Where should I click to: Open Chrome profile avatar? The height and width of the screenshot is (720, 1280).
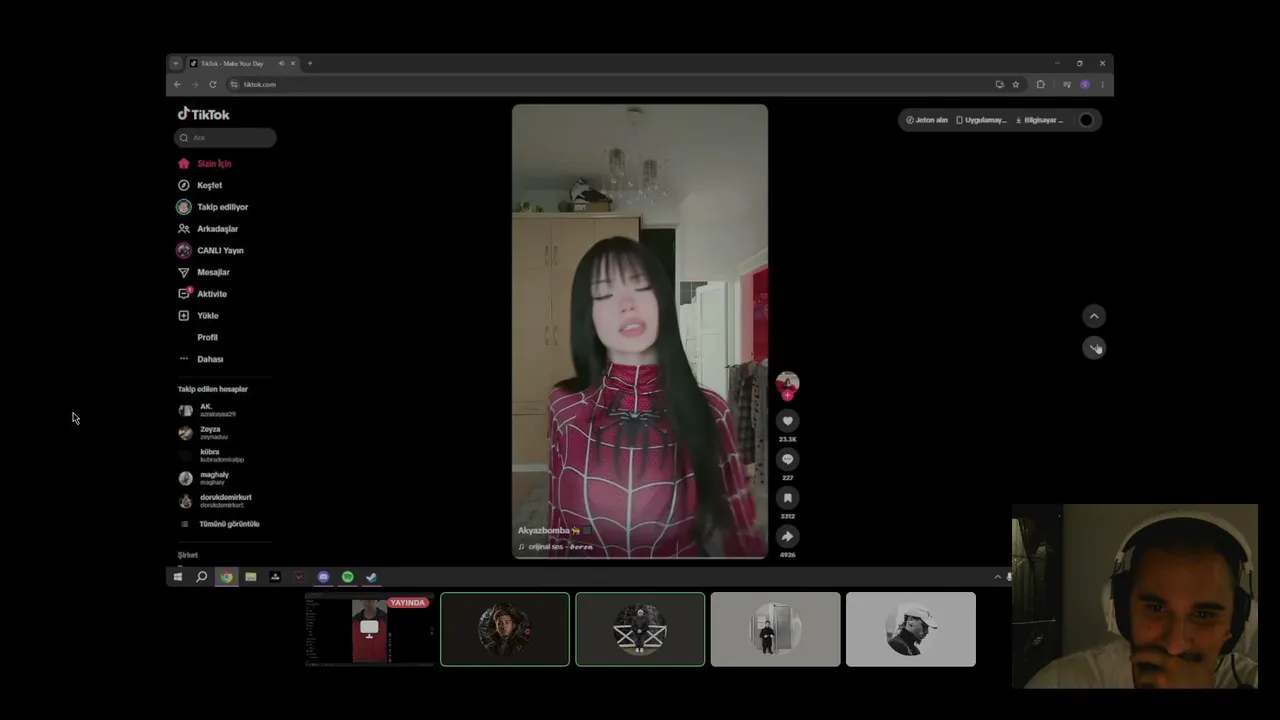[1085, 84]
